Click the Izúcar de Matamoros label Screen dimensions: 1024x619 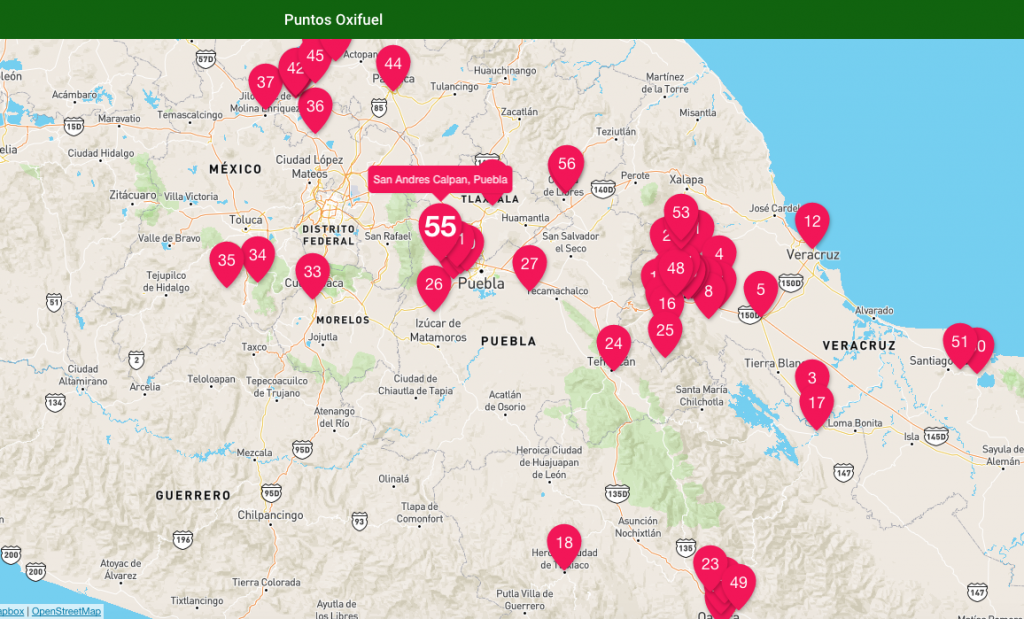point(438,330)
